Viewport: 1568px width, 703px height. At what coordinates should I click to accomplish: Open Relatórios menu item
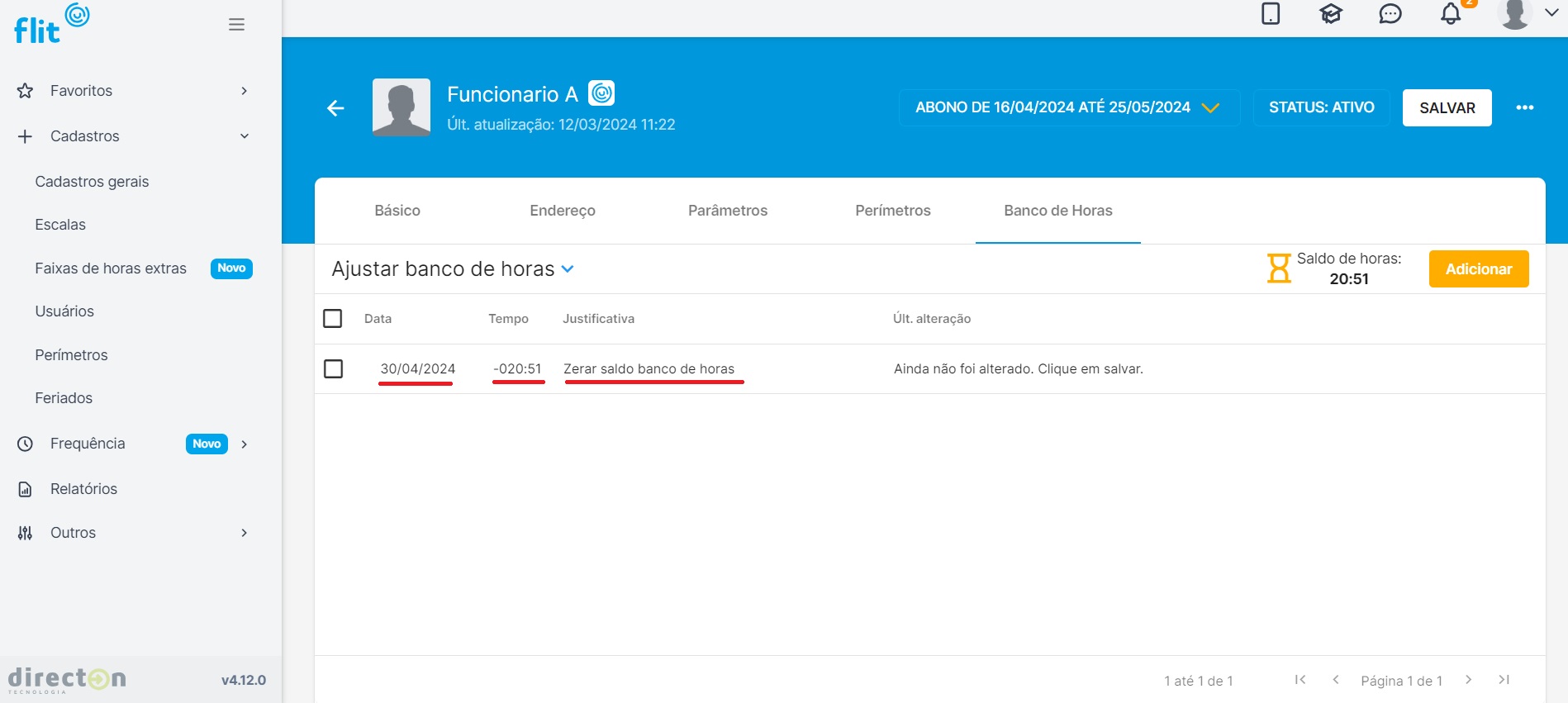click(83, 489)
